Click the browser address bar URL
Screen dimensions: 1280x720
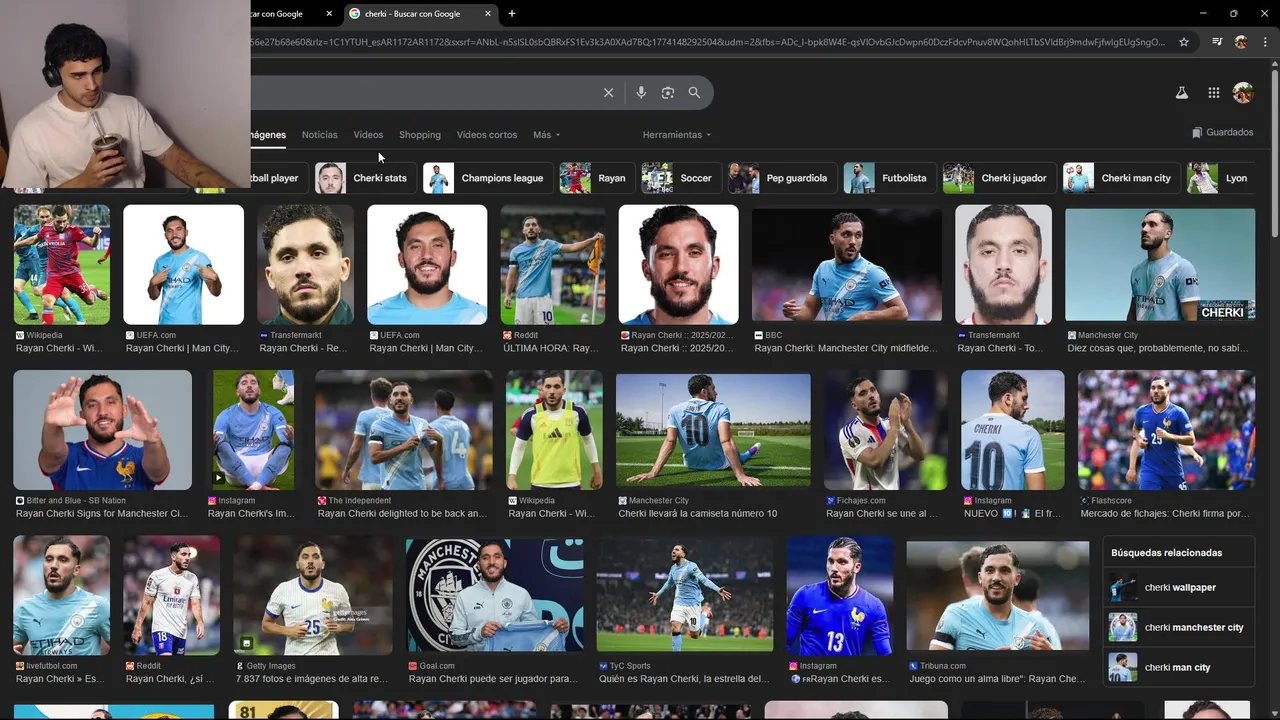tap(710, 42)
